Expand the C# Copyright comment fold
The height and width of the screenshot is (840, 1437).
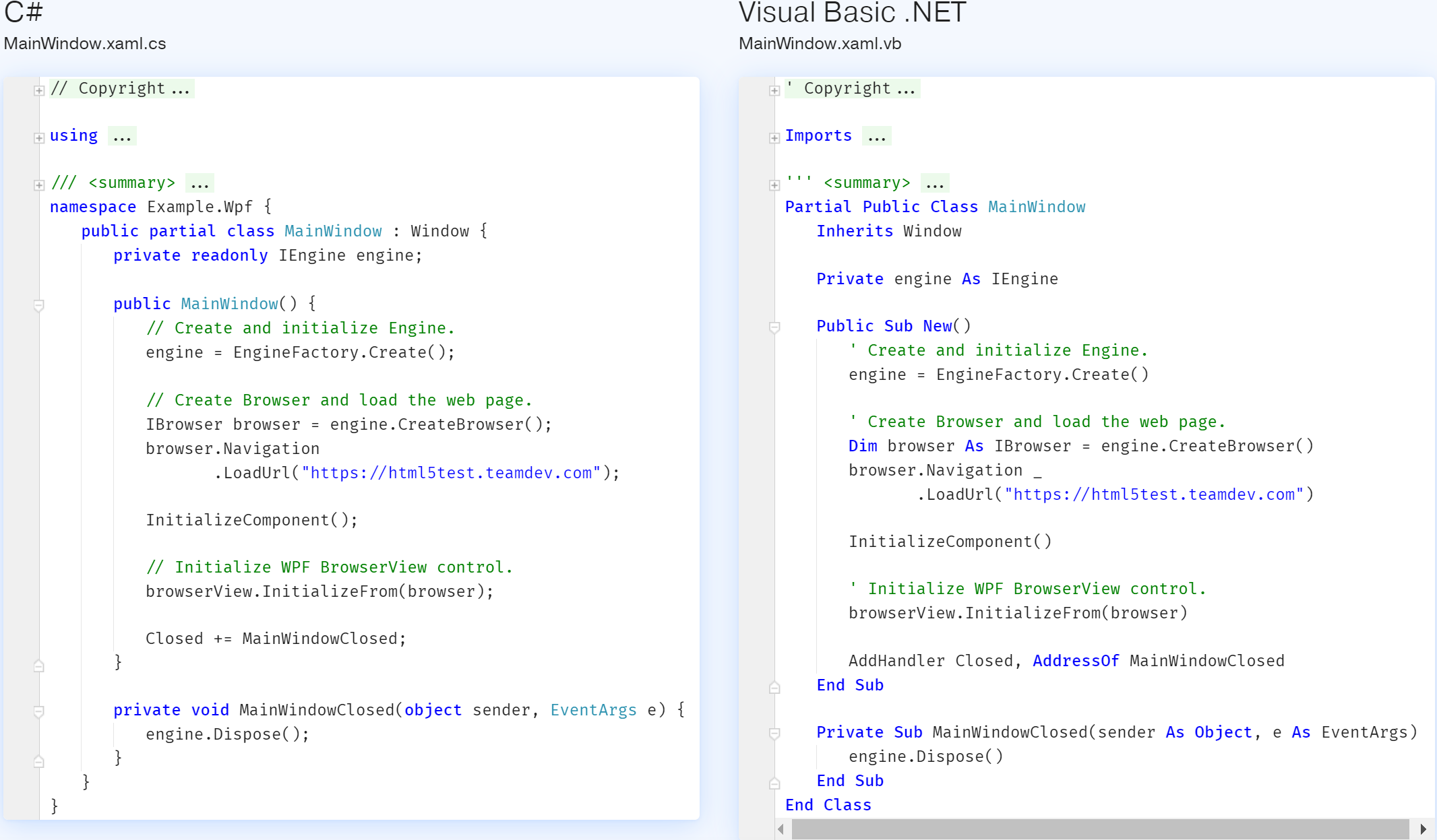39,90
